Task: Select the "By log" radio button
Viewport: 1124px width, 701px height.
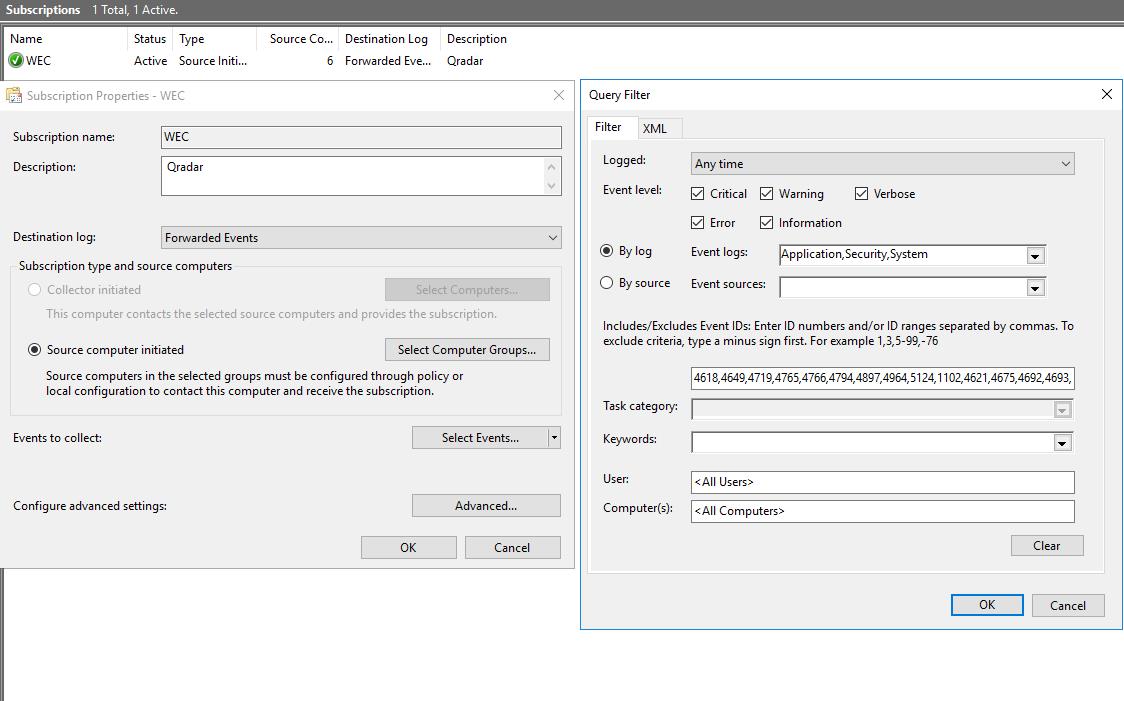Action: (x=607, y=254)
